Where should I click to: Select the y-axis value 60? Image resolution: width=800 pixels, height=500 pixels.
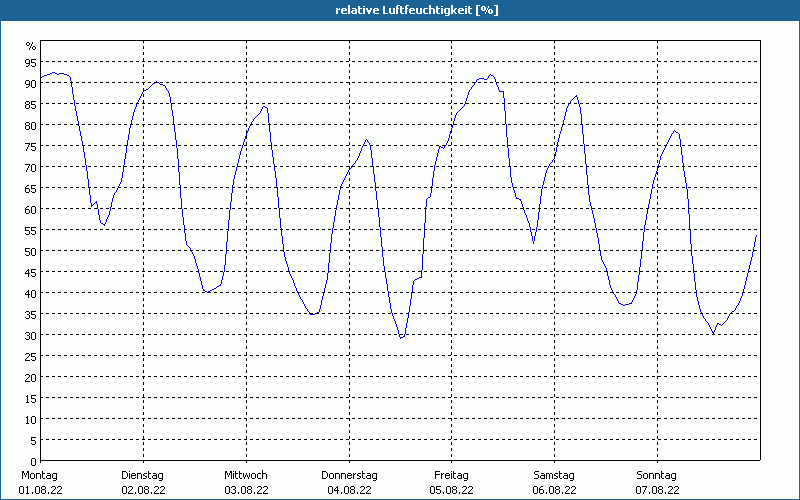(x=31, y=209)
